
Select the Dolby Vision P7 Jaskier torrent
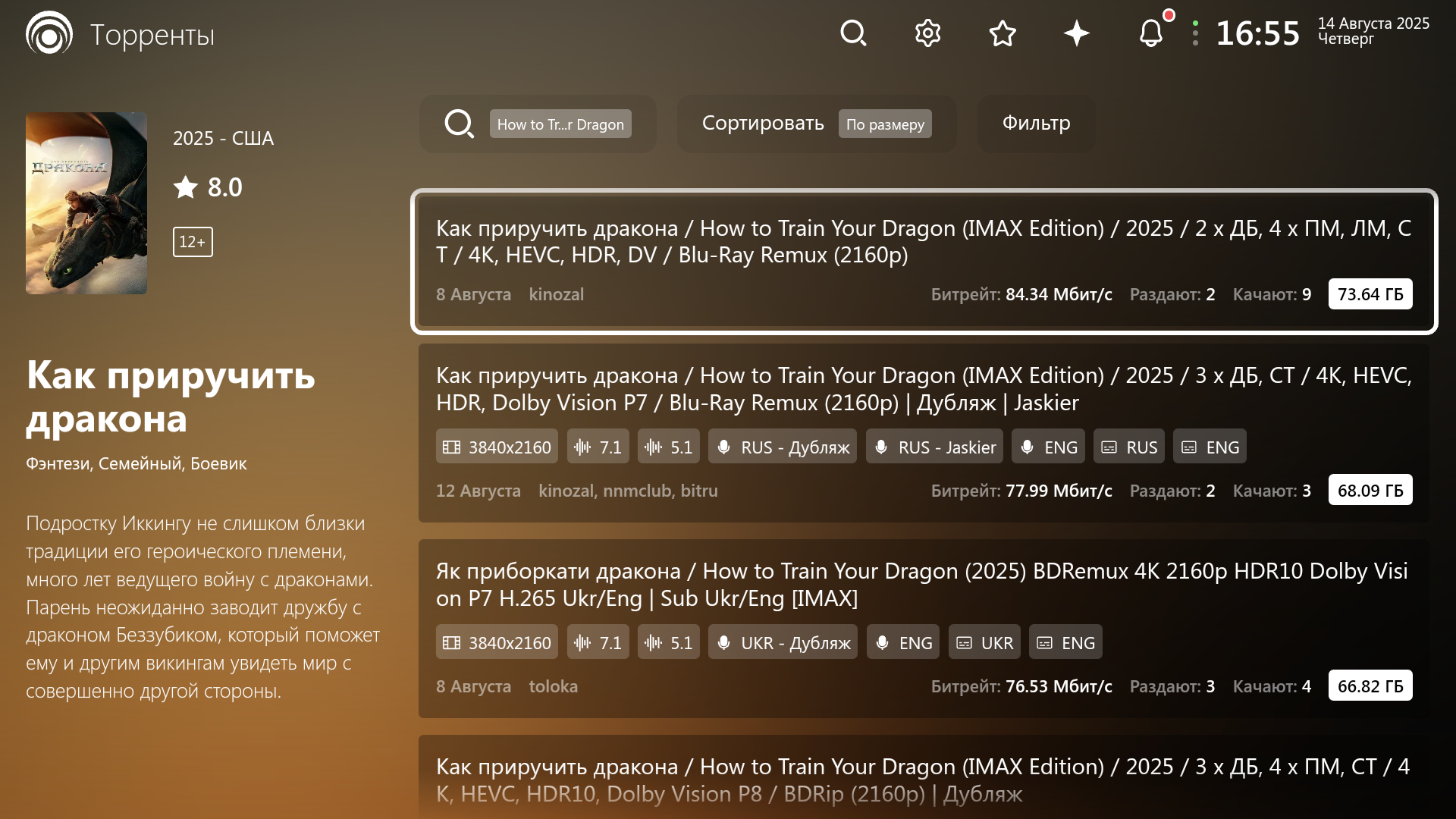point(924,388)
